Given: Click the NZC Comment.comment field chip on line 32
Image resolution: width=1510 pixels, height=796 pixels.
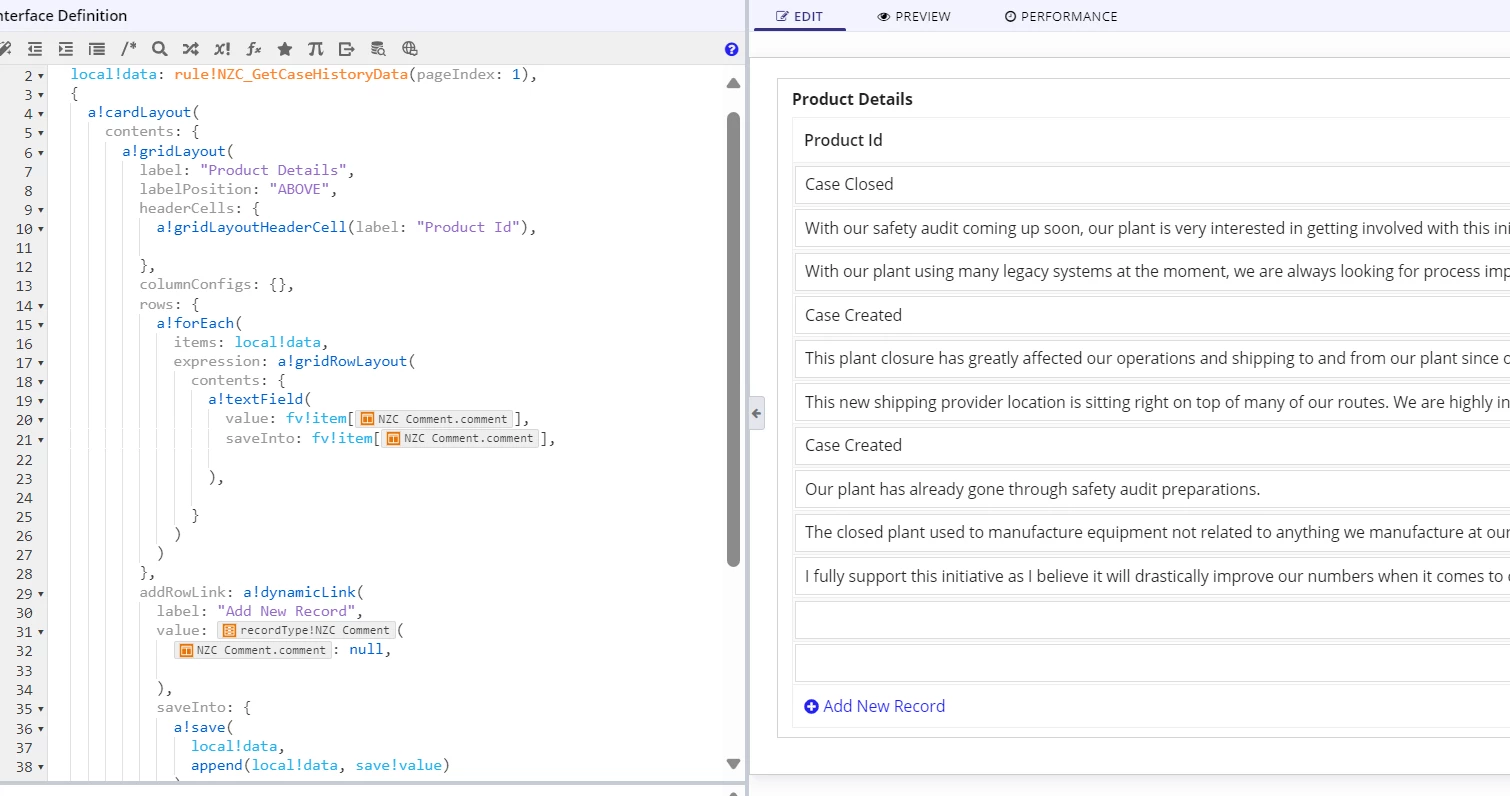Looking at the screenshot, I should coord(252,650).
